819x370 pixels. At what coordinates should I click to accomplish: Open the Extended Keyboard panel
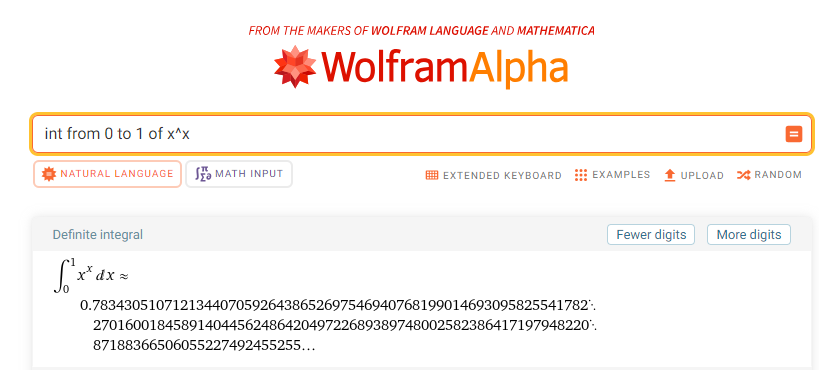[x=494, y=175]
